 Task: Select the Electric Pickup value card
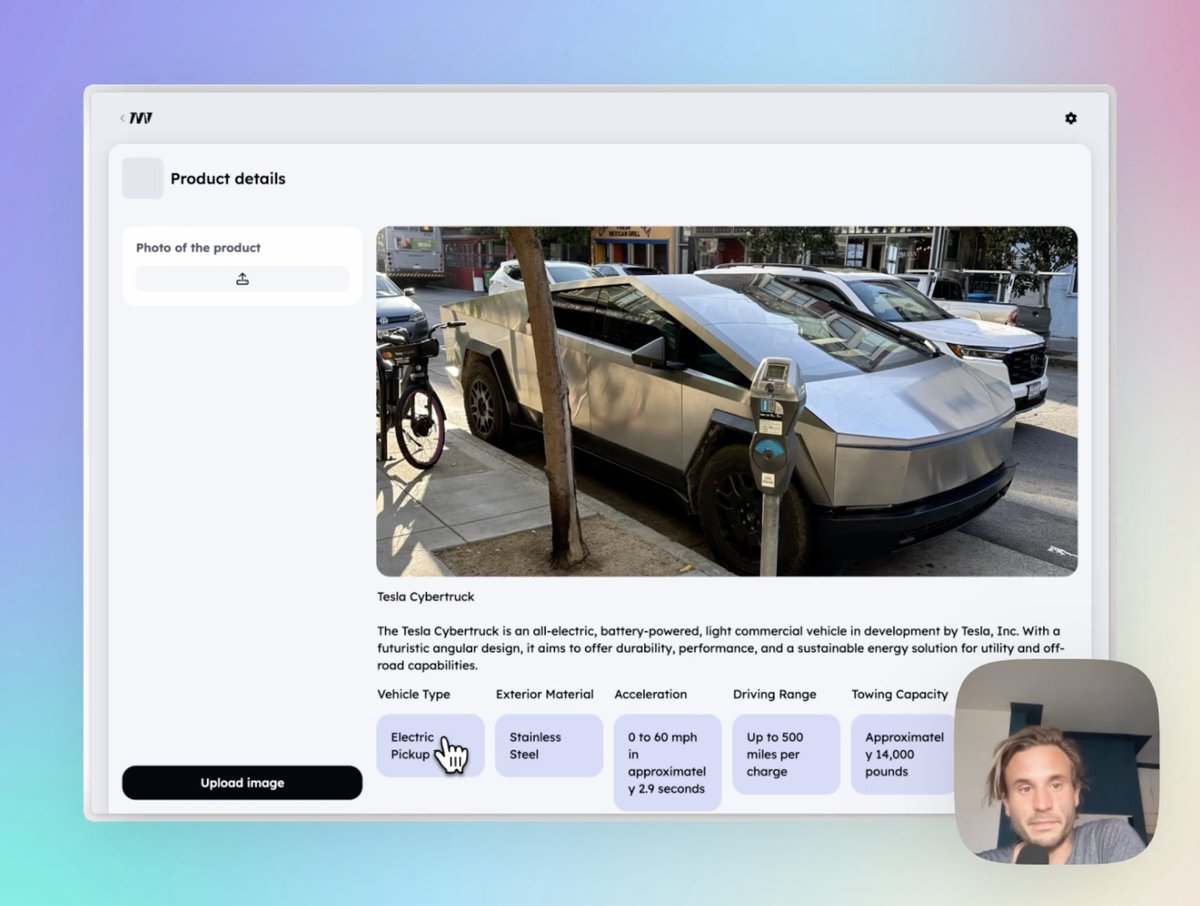point(431,746)
